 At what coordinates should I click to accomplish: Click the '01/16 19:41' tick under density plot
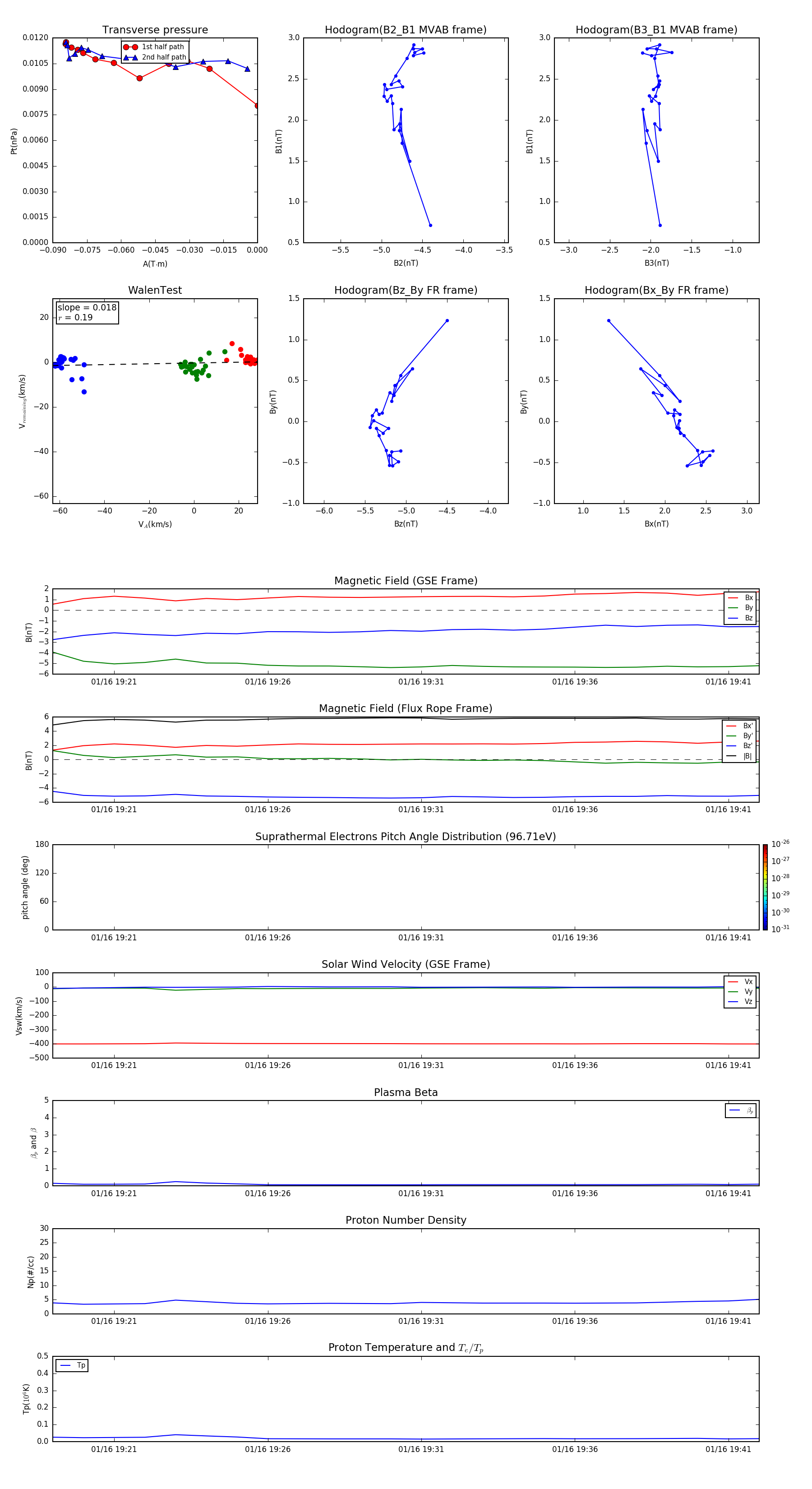tap(728, 1321)
